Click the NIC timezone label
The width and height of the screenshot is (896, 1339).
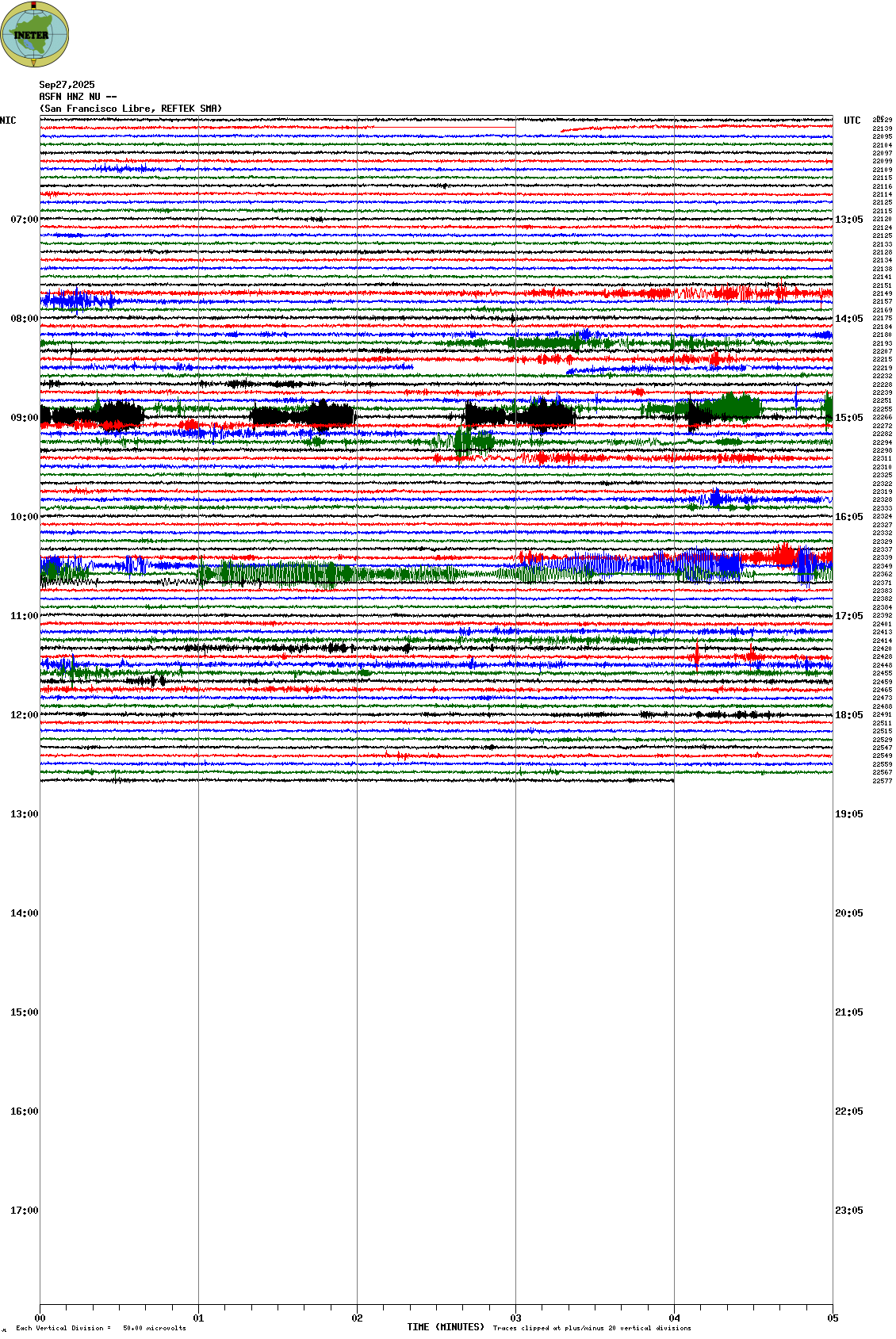pyautogui.click(x=8, y=121)
